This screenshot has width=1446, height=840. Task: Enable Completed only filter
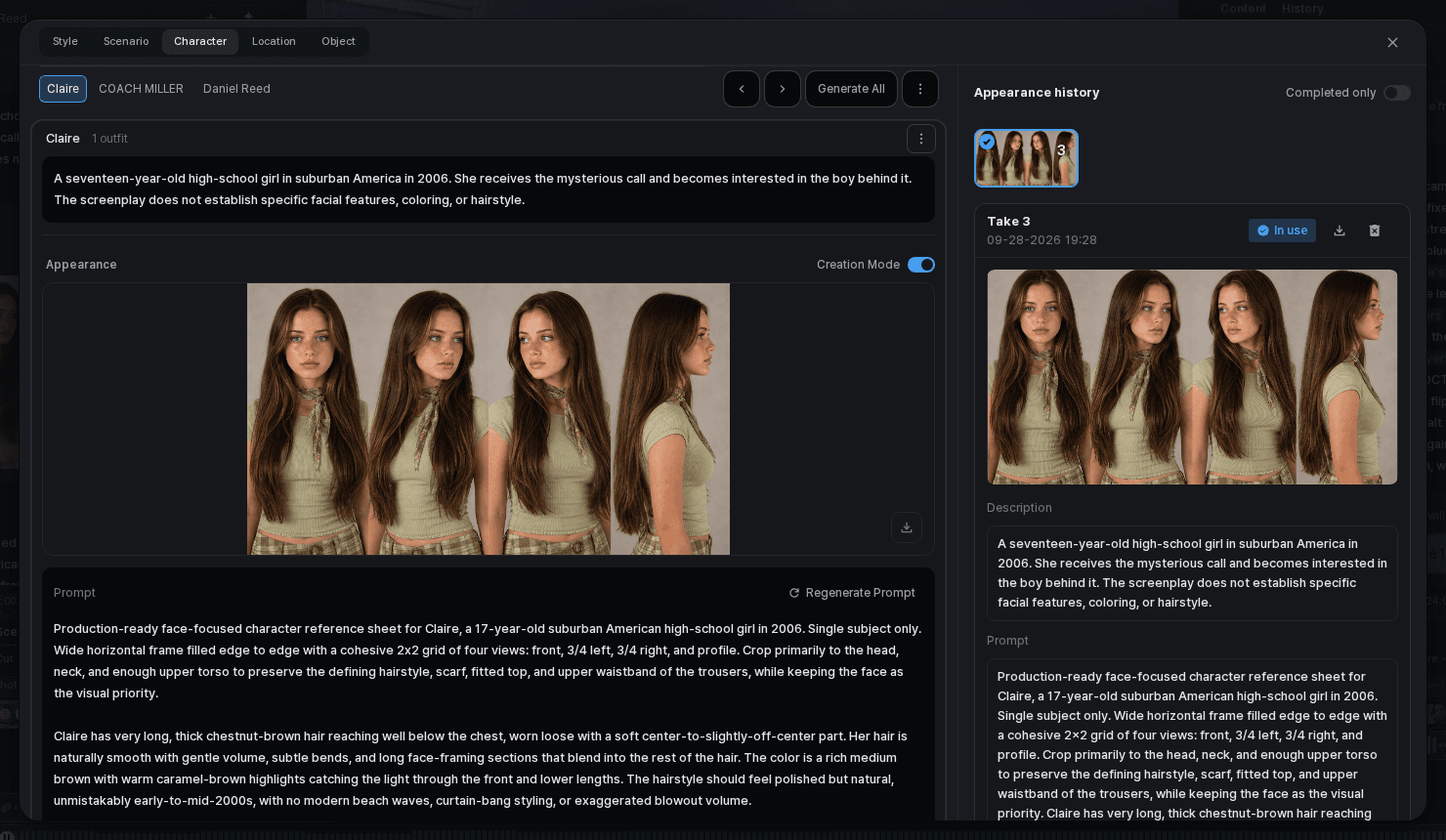(1397, 93)
